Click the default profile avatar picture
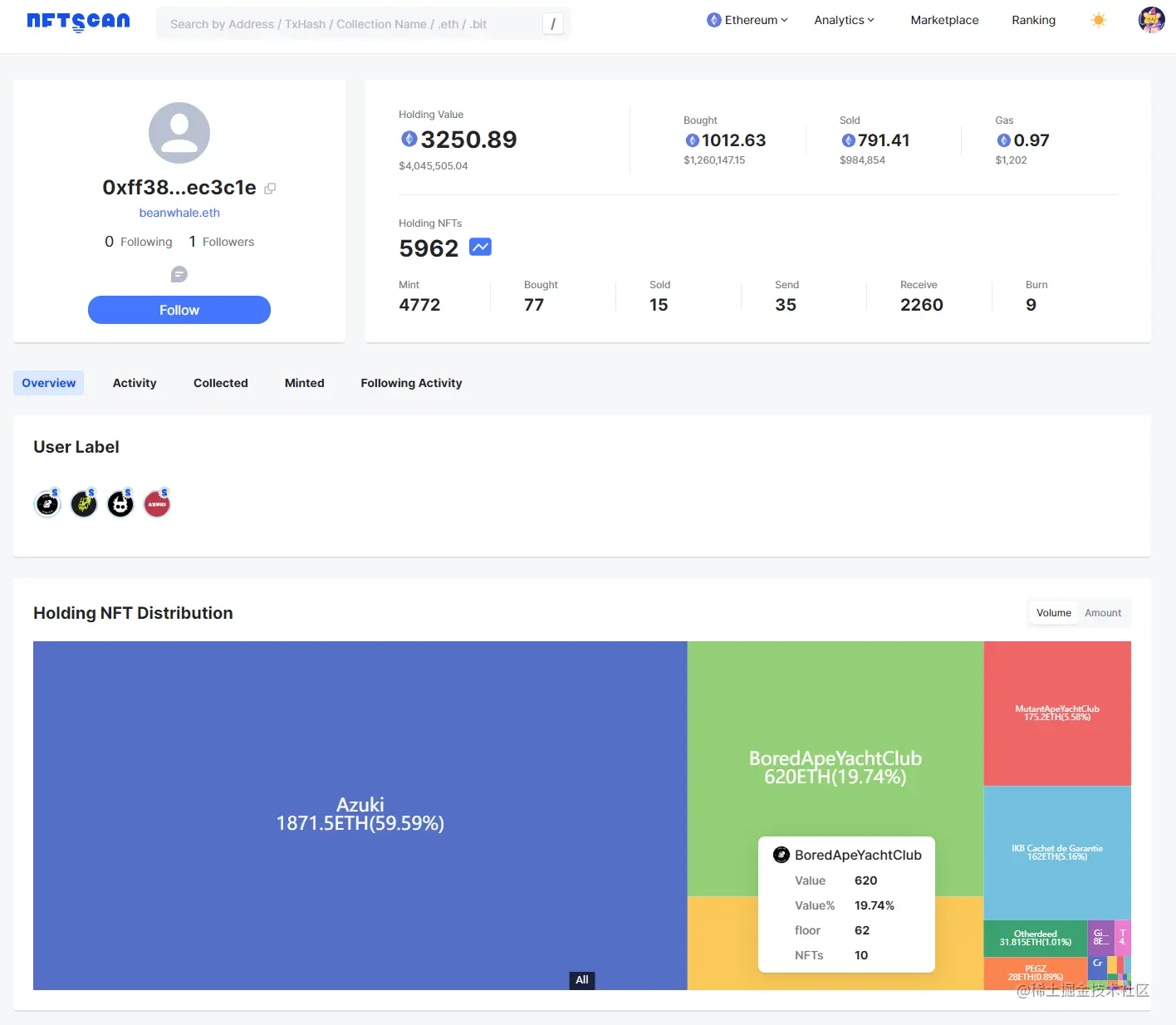The image size is (1176, 1025). 179,133
